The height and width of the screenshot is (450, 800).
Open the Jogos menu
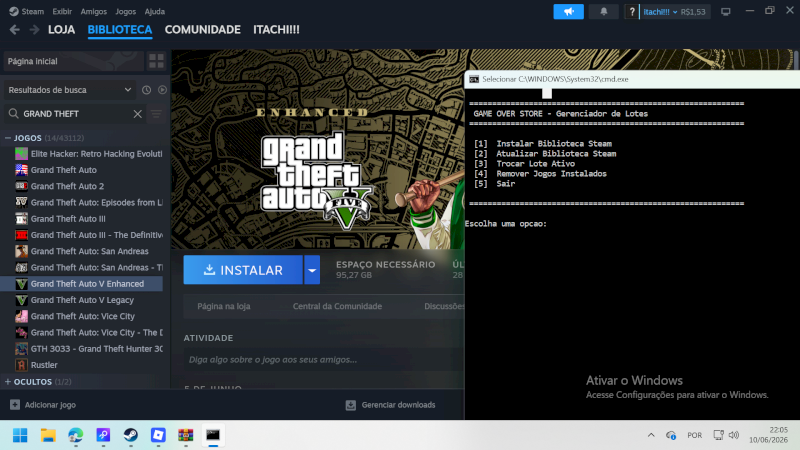[126, 11]
